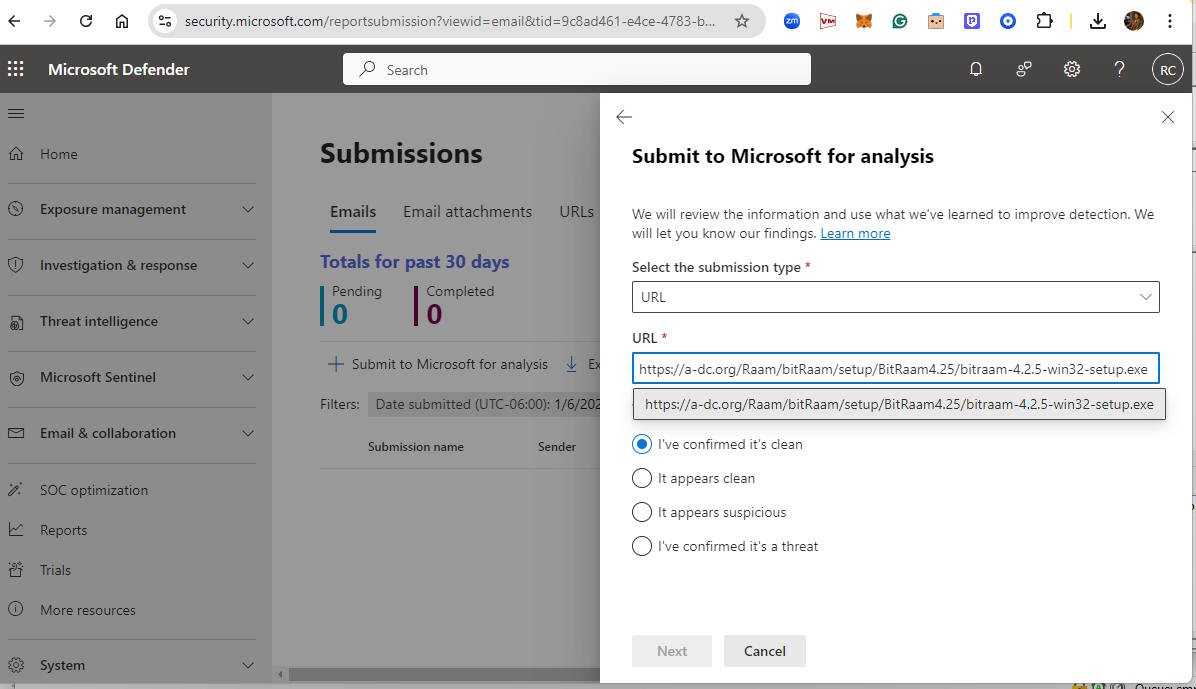Select "It appears suspicious" radio option

(641, 512)
